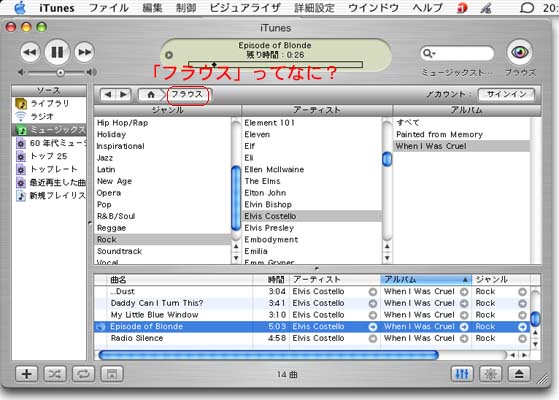Toggle repeat playback

point(83,374)
